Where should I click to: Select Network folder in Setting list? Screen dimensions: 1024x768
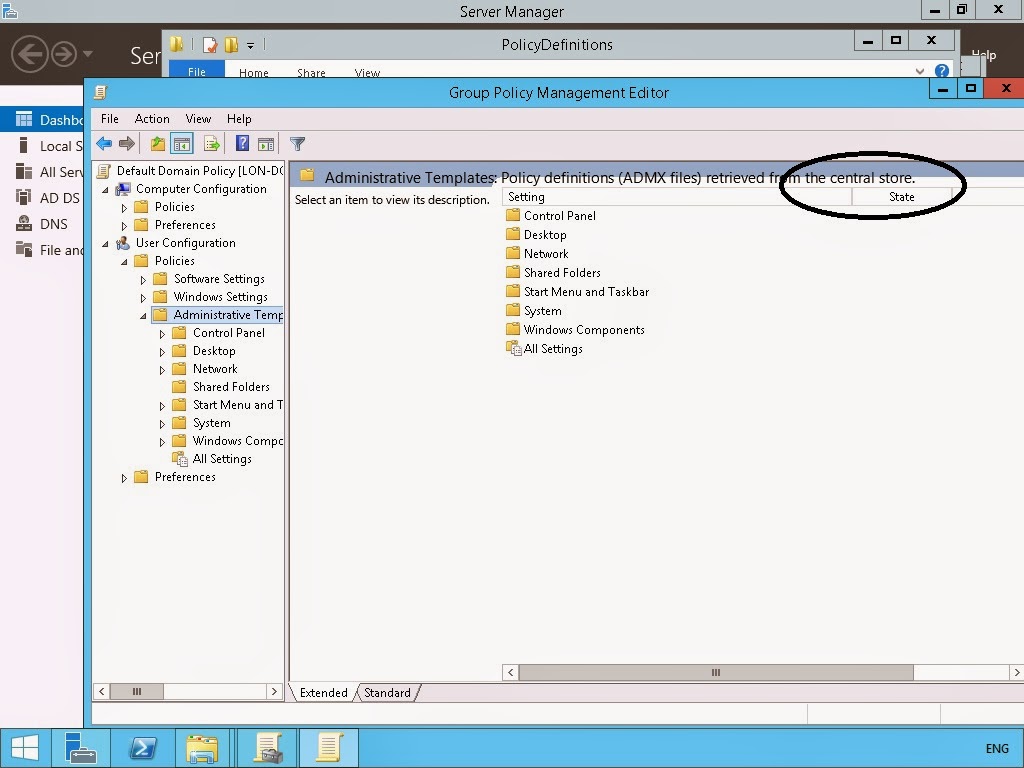point(537,253)
